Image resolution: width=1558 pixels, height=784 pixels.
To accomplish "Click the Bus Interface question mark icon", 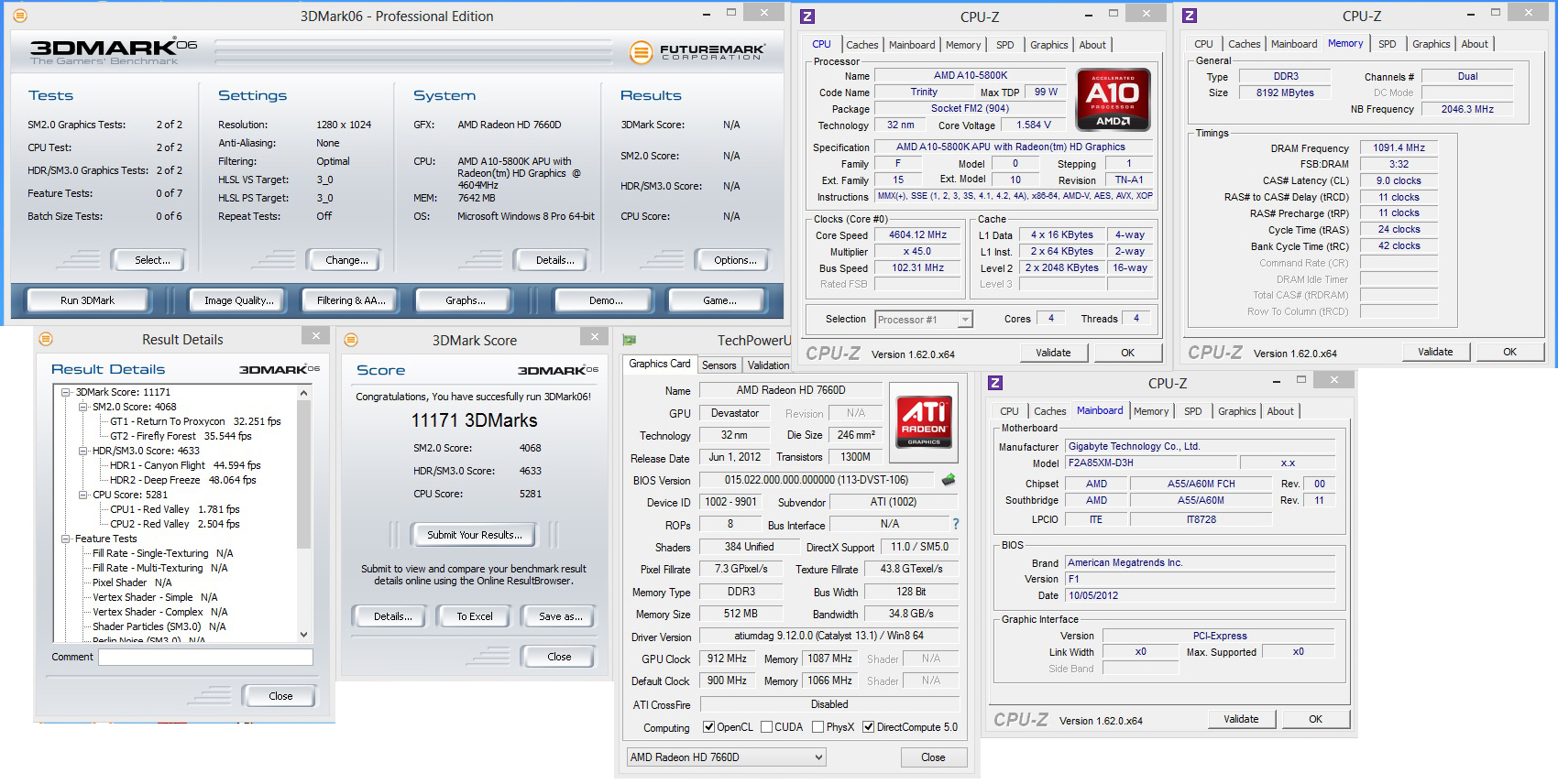I will pyautogui.click(x=956, y=524).
